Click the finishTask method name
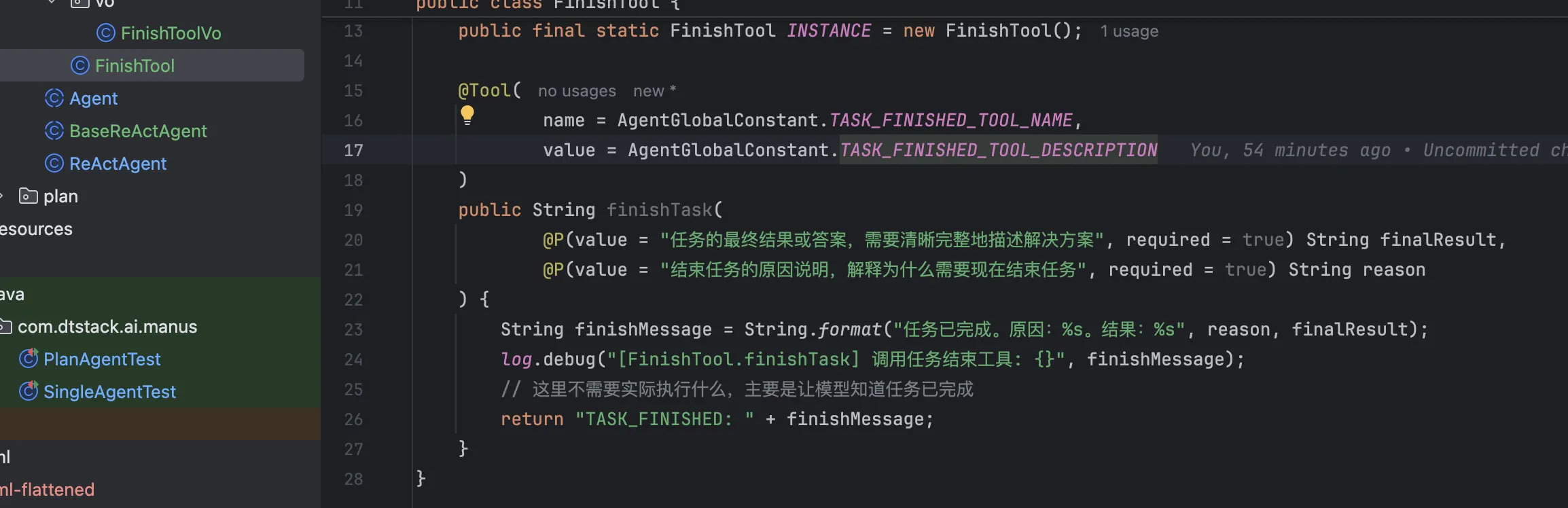 [659, 210]
